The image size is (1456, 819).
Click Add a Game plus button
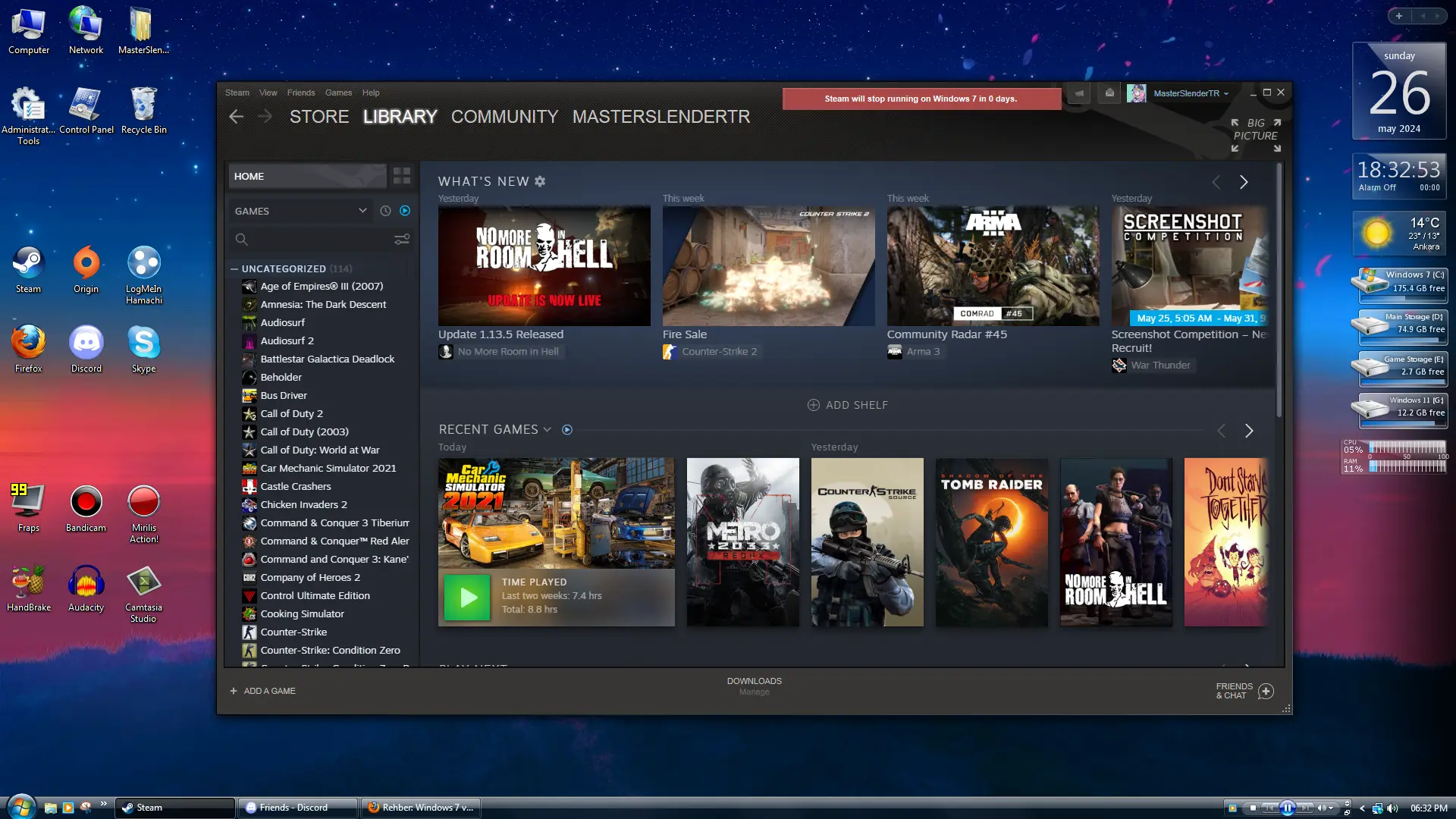point(234,691)
